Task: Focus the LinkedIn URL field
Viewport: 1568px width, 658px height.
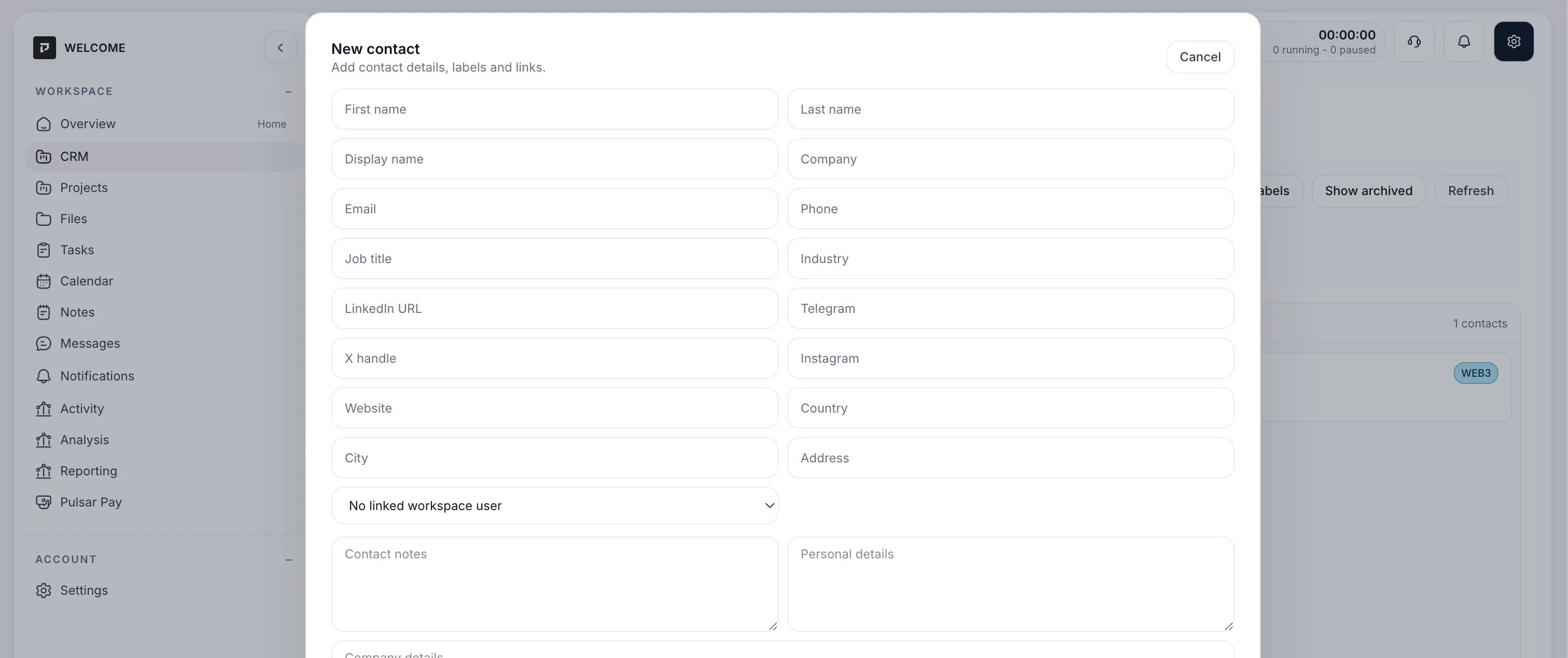Action: click(555, 309)
